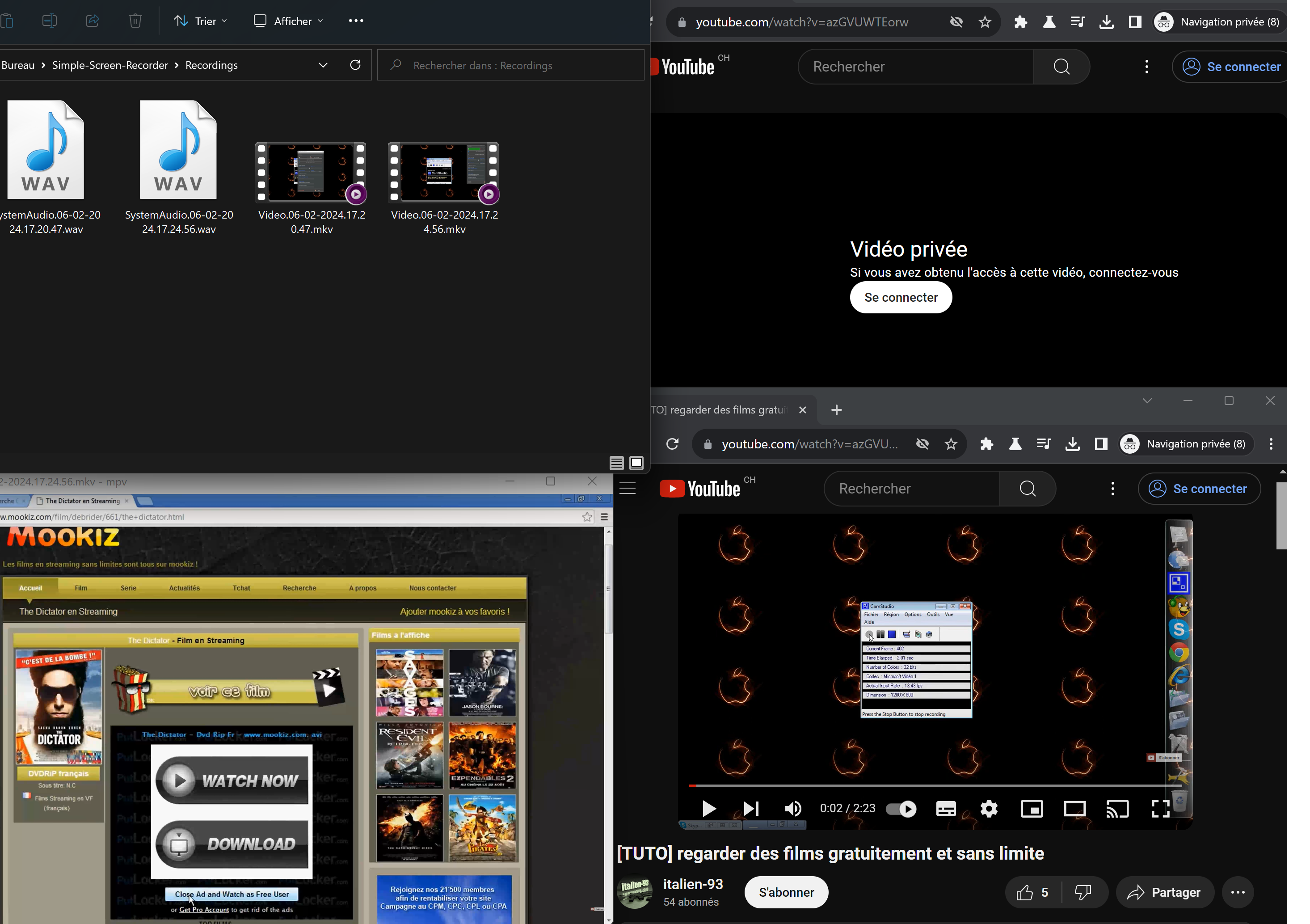Like the [TUTO] video

[x=1033, y=893]
